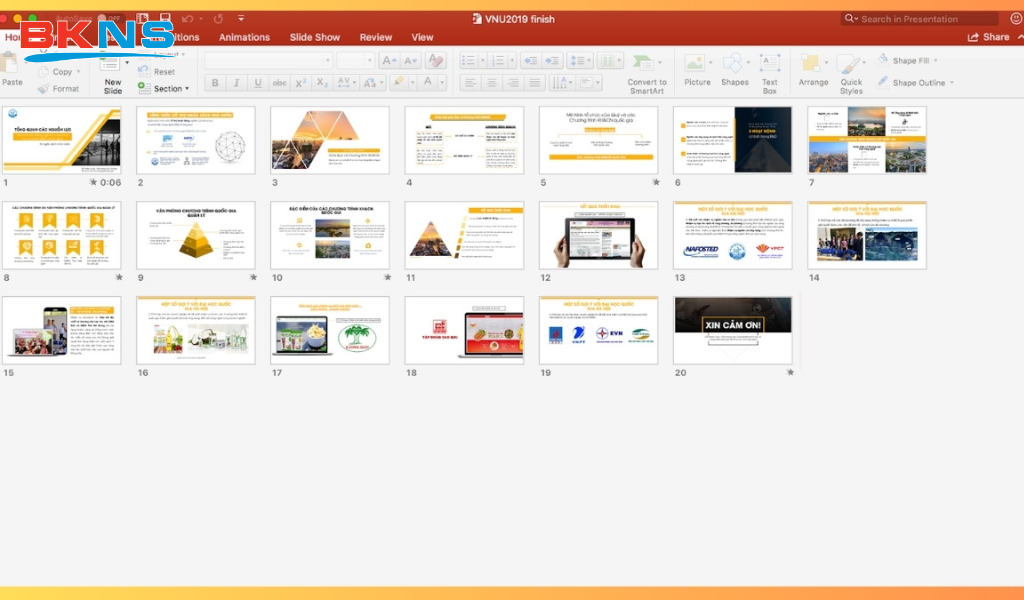Collapse the ribbon with chevron
Screen dimensions: 1024x600
[x=1020, y=37]
